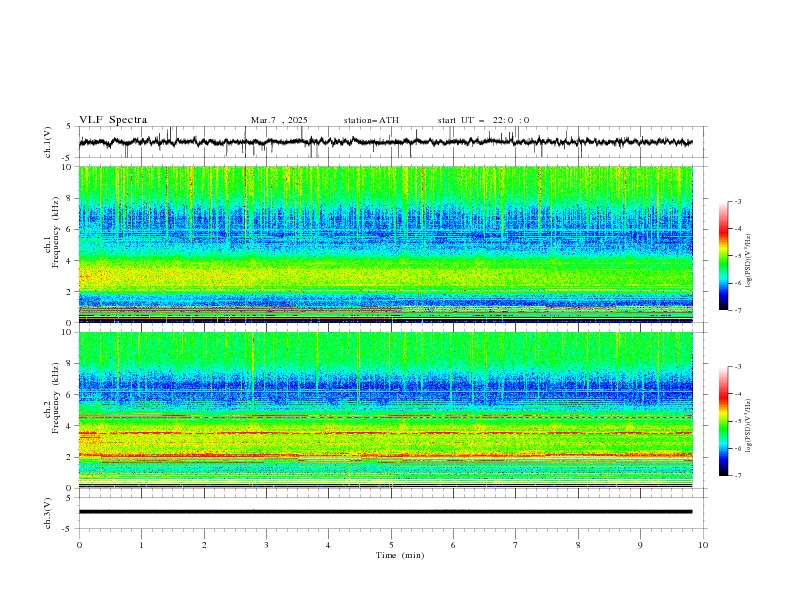Click the 'VLF Spectra' title text
This screenshot has height=612, width=792.
point(113,120)
